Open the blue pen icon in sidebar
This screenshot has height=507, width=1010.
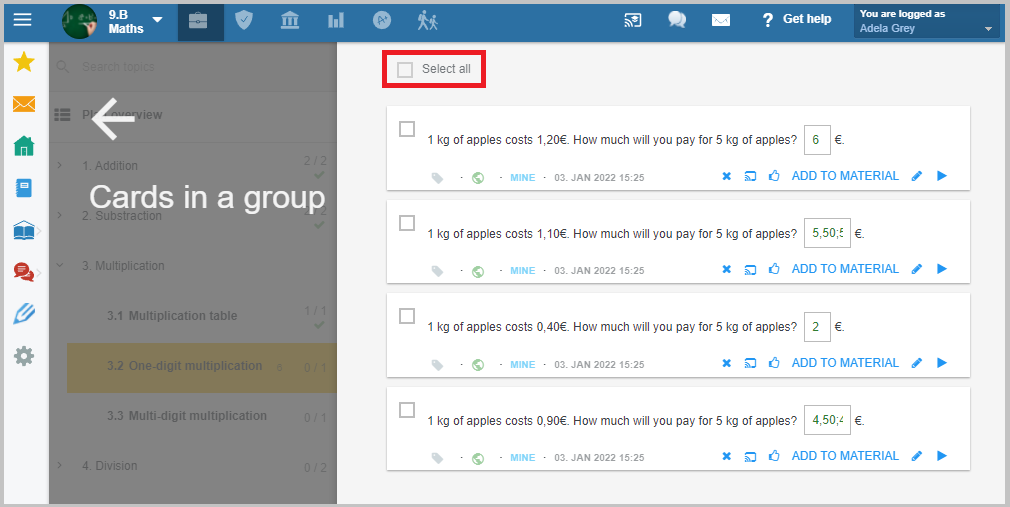[24, 314]
